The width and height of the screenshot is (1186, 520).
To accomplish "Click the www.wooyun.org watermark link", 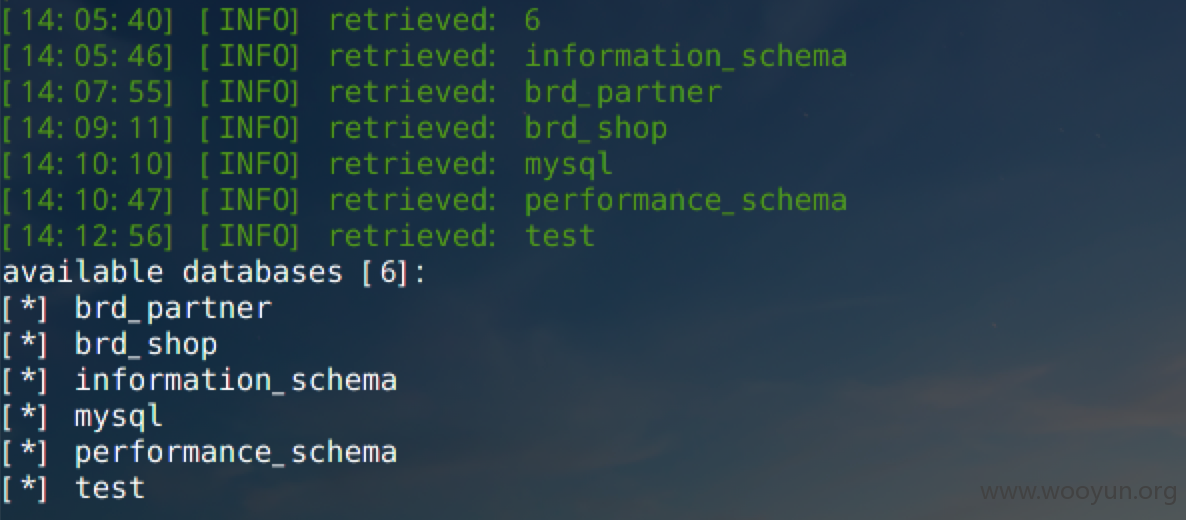I will point(1079,492).
